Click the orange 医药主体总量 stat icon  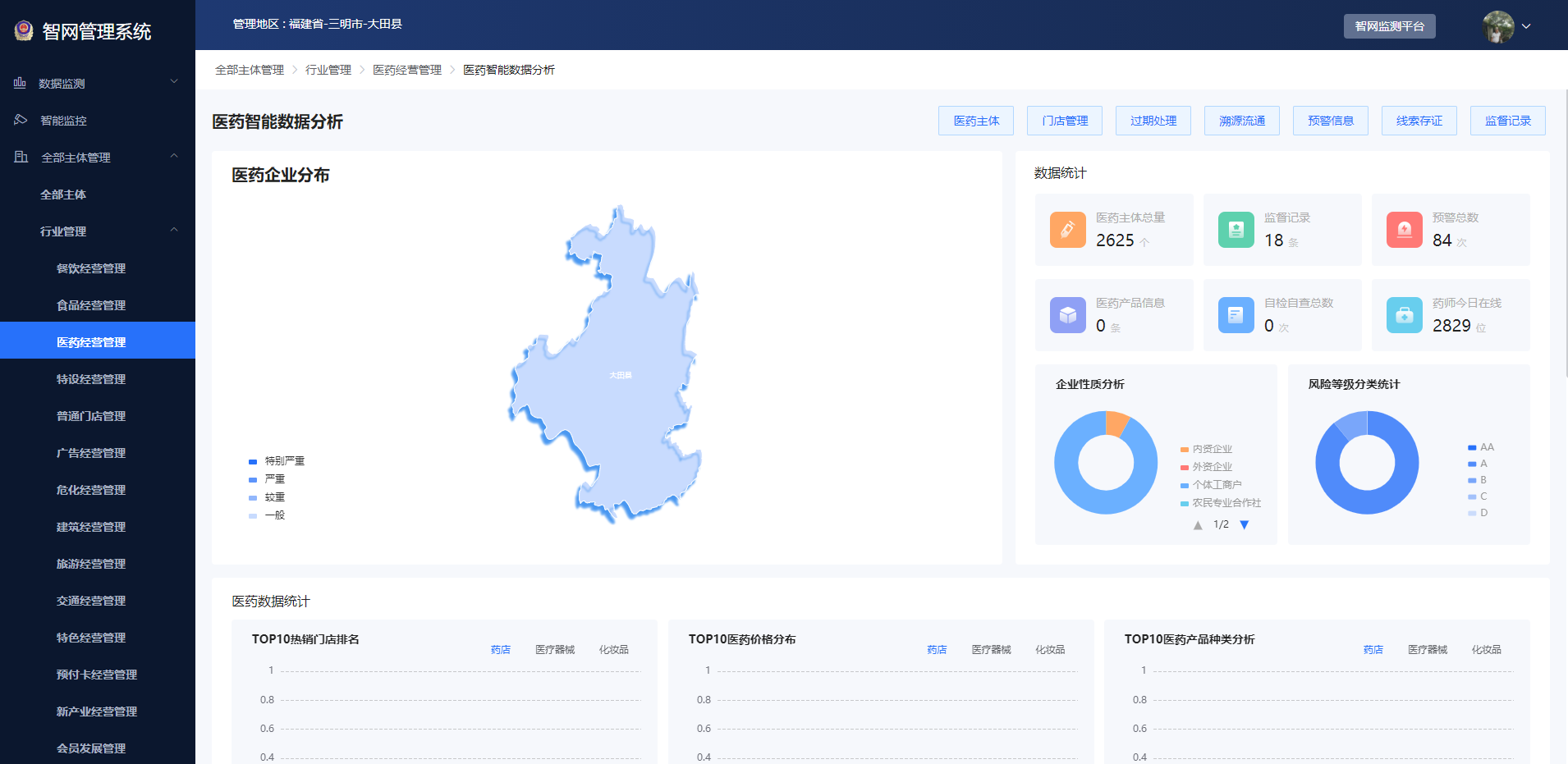1067,230
